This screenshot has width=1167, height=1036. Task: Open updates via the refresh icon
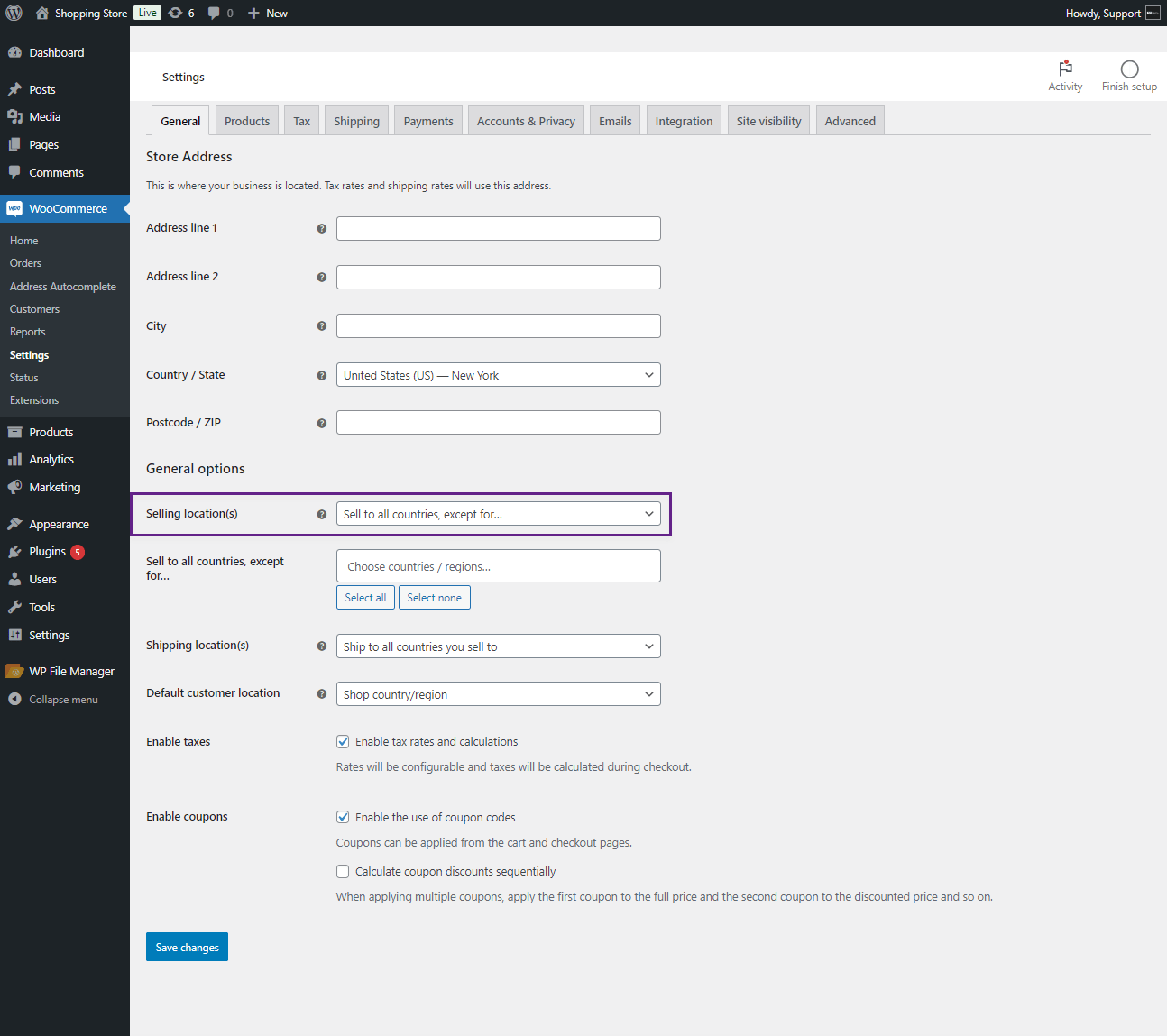coord(177,13)
